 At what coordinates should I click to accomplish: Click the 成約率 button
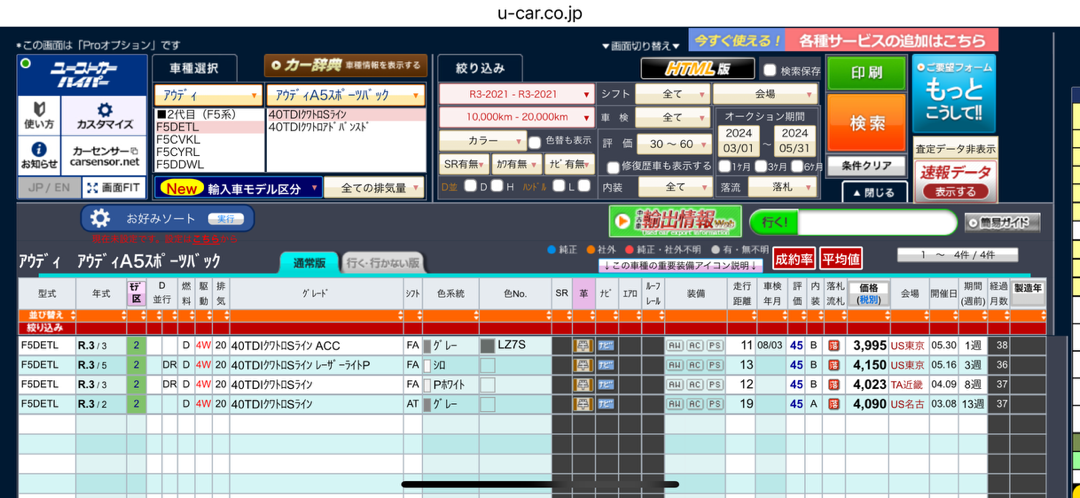tap(793, 259)
